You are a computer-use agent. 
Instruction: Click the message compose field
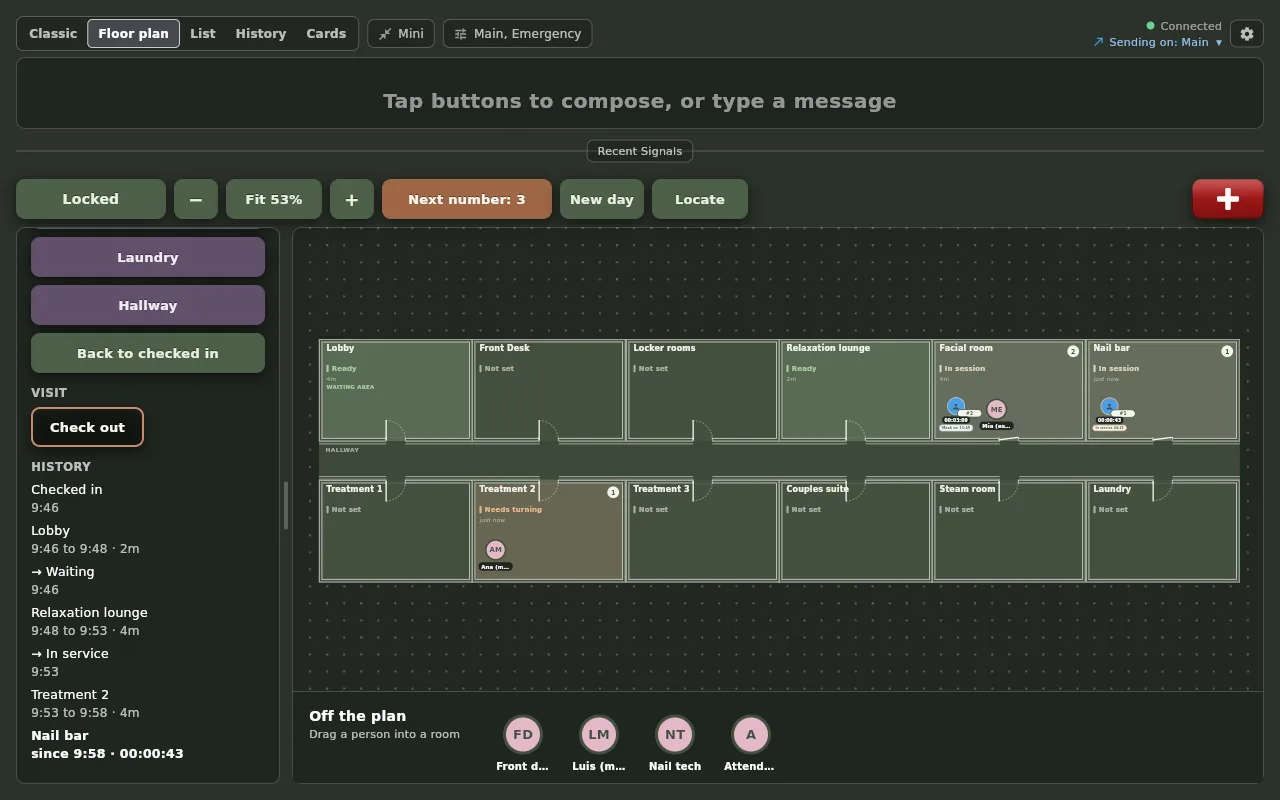[640, 93]
